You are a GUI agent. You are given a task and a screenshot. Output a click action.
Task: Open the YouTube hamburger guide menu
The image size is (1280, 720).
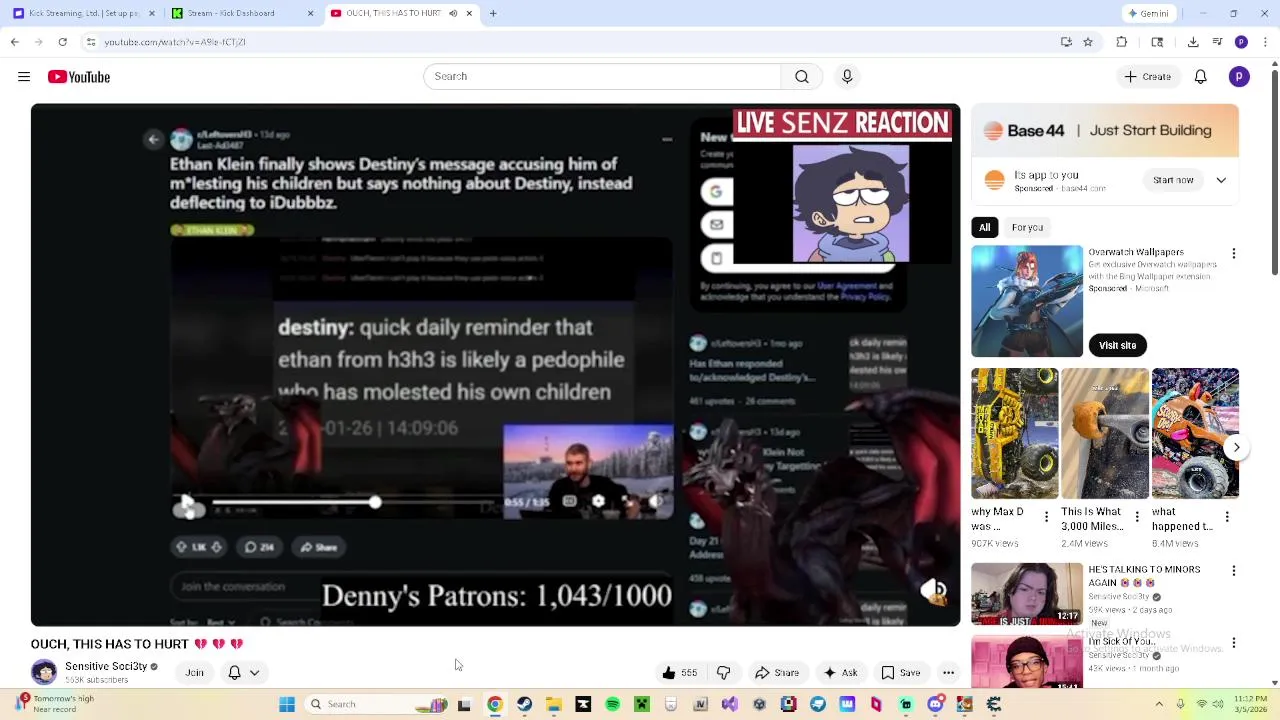24,77
